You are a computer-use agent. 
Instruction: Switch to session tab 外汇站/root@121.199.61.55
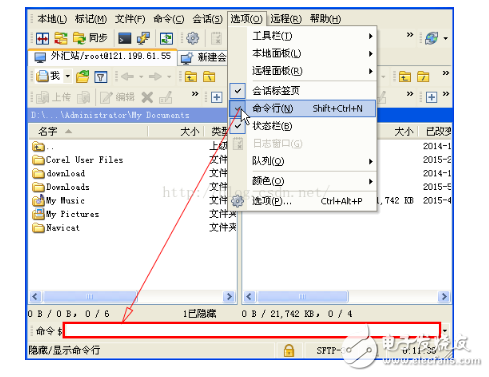[103, 56]
